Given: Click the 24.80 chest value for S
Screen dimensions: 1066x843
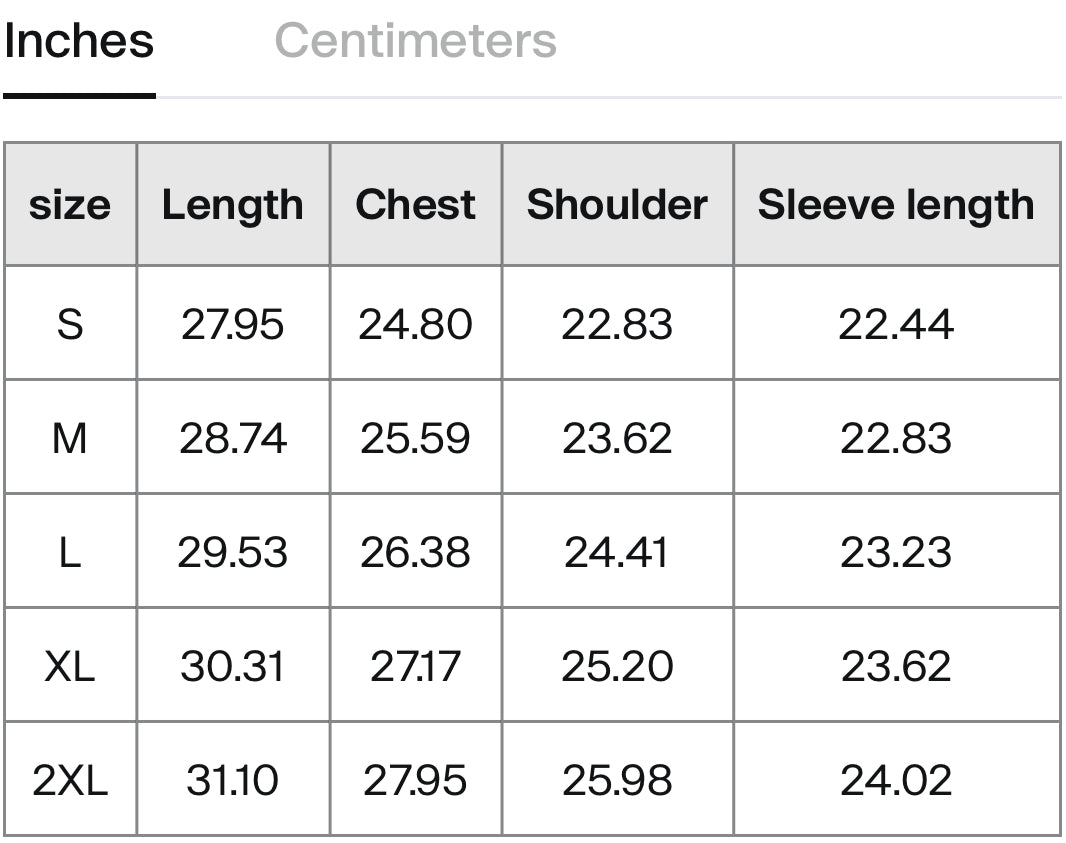Looking at the screenshot, I should point(415,324).
